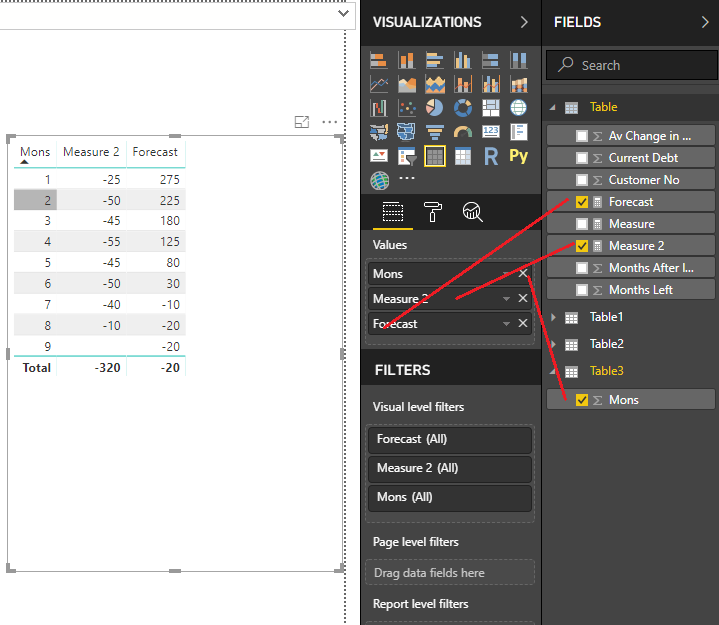The width and height of the screenshot is (719, 625).
Task: Uncheck the Measure 2 field checkbox
Action: (582, 246)
